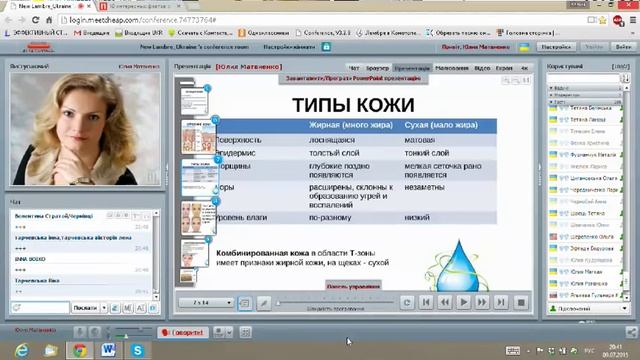640x360 pixels.
Task: Open dropdown next to camera mode icon
Action: click(x=229, y=333)
